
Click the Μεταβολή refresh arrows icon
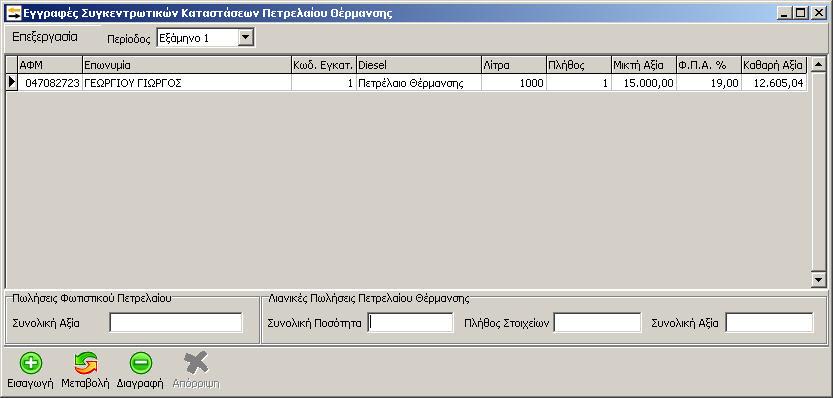click(x=86, y=363)
